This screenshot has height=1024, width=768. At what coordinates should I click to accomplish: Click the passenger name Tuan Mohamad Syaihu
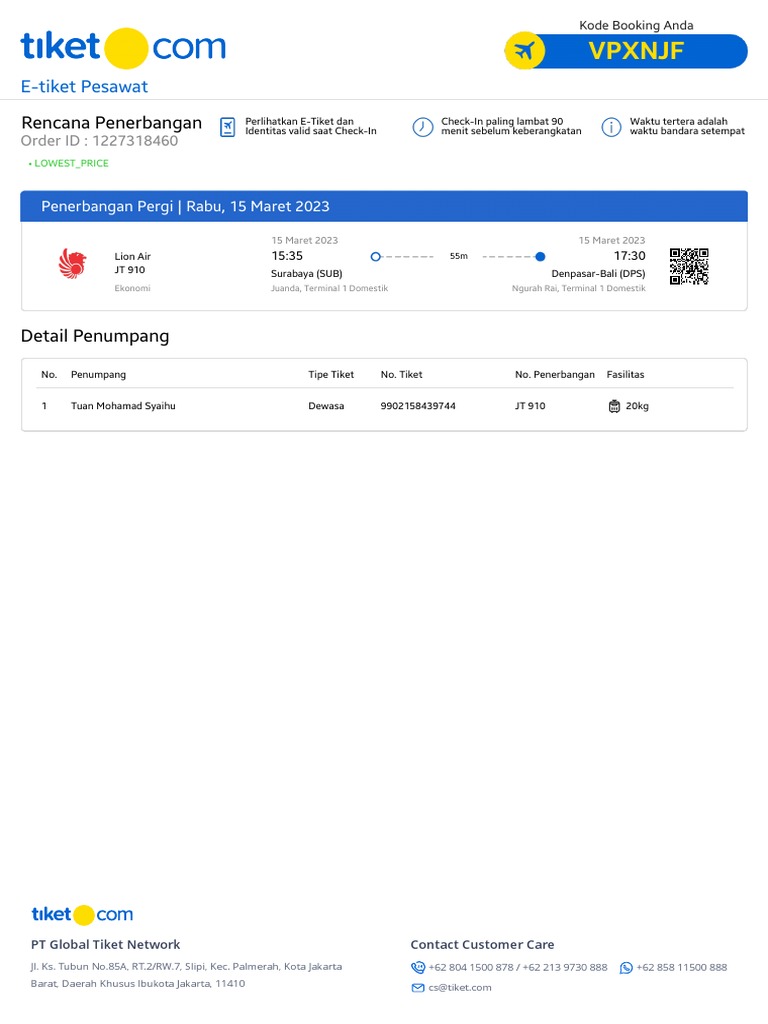tap(123, 406)
